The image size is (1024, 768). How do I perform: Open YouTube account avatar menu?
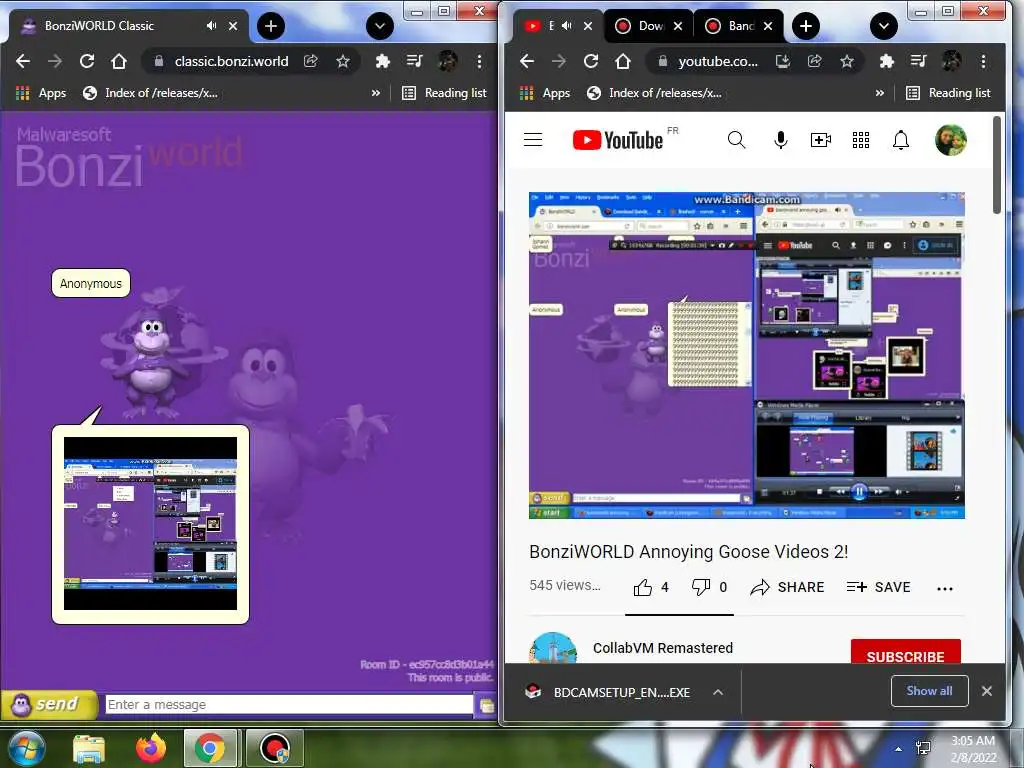click(x=950, y=140)
